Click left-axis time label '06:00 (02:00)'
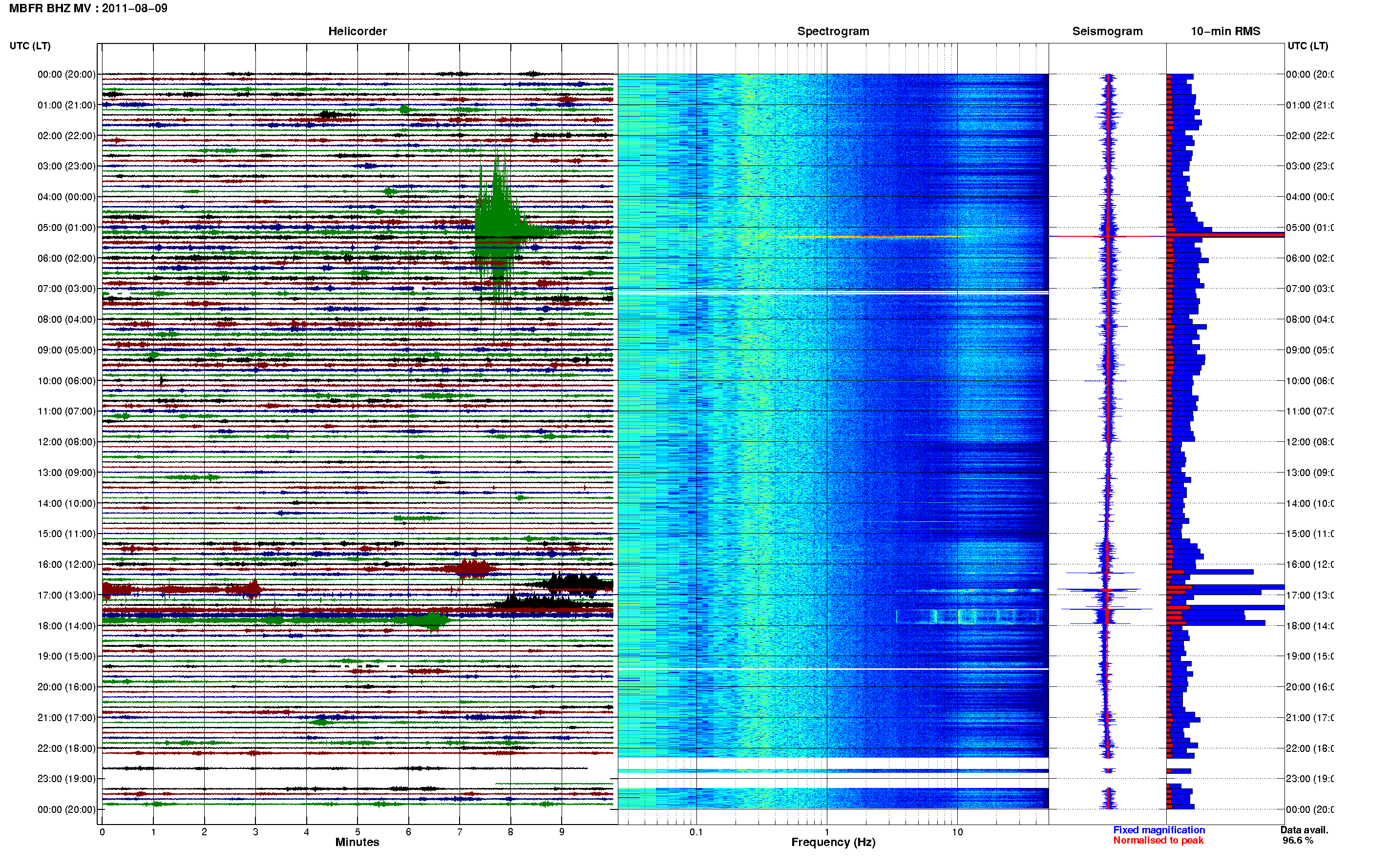 coord(66,258)
